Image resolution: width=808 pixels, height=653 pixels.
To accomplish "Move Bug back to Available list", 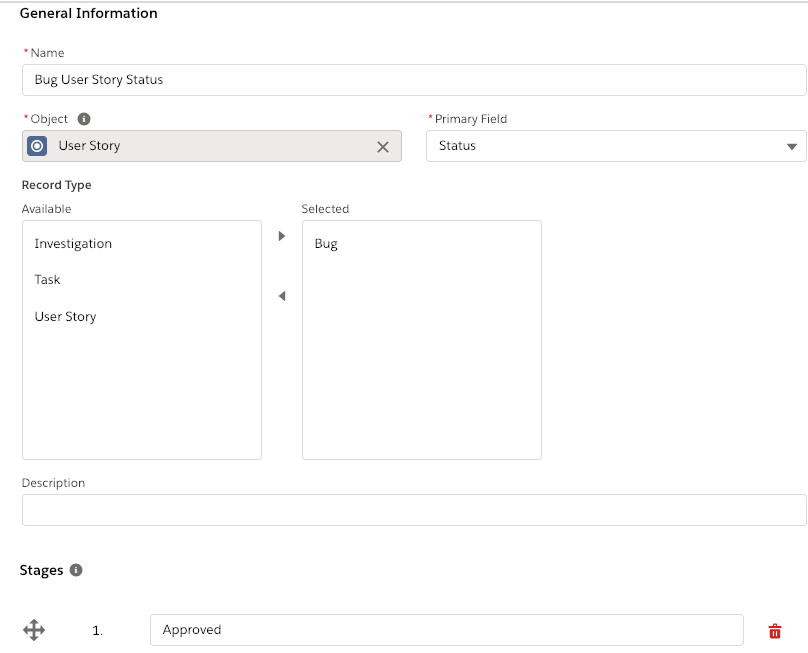I will (x=282, y=296).
